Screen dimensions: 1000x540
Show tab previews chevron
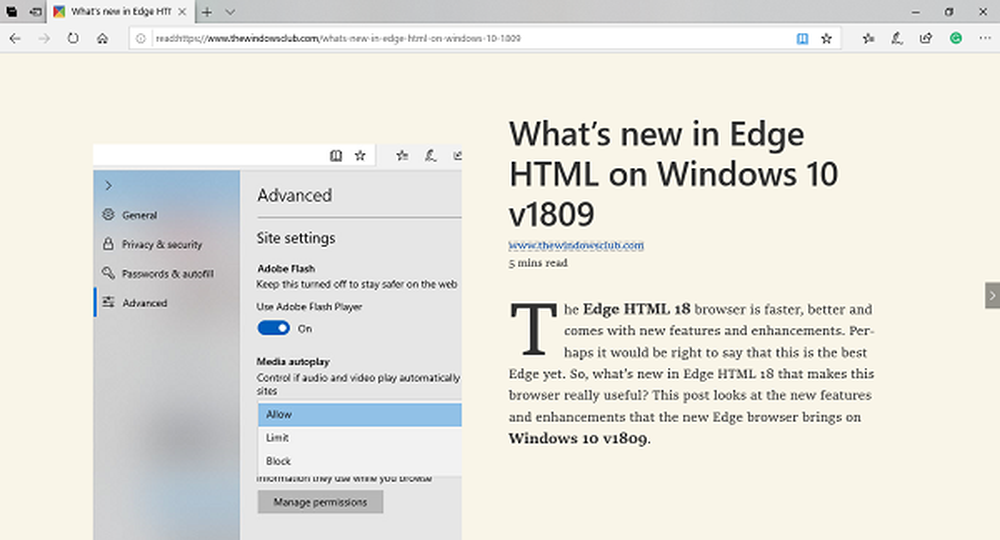tap(230, 11)
